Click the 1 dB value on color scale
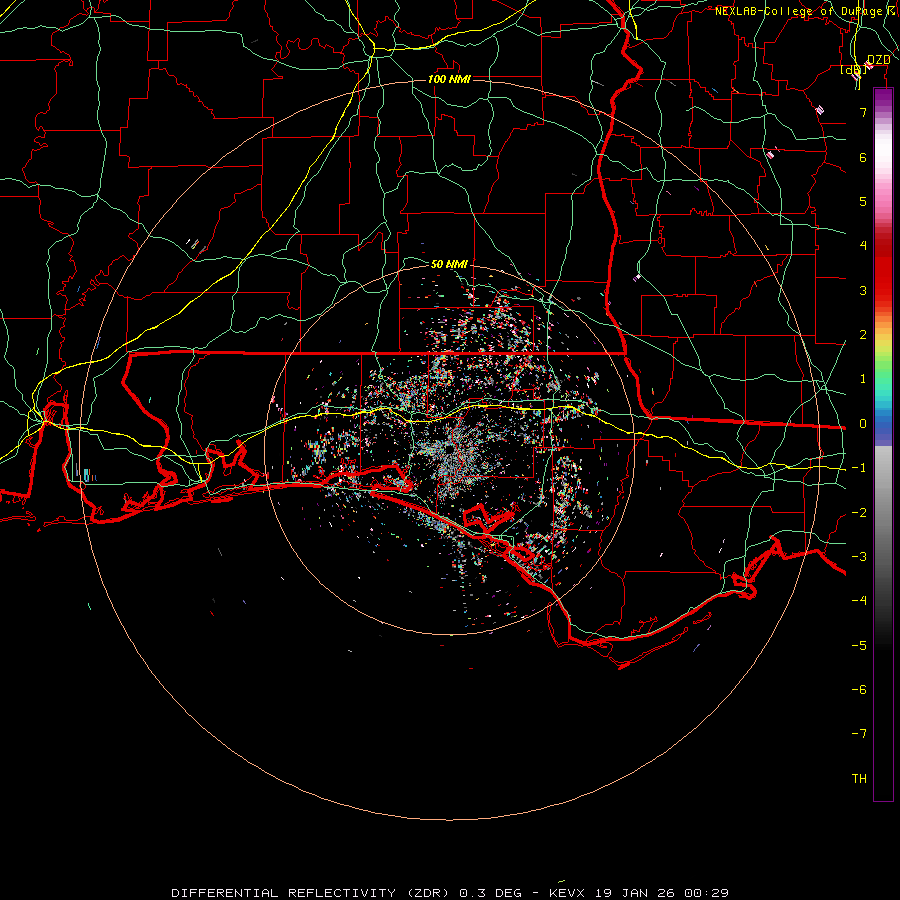Viewport: 900px width, 900px height. (863, 379)
